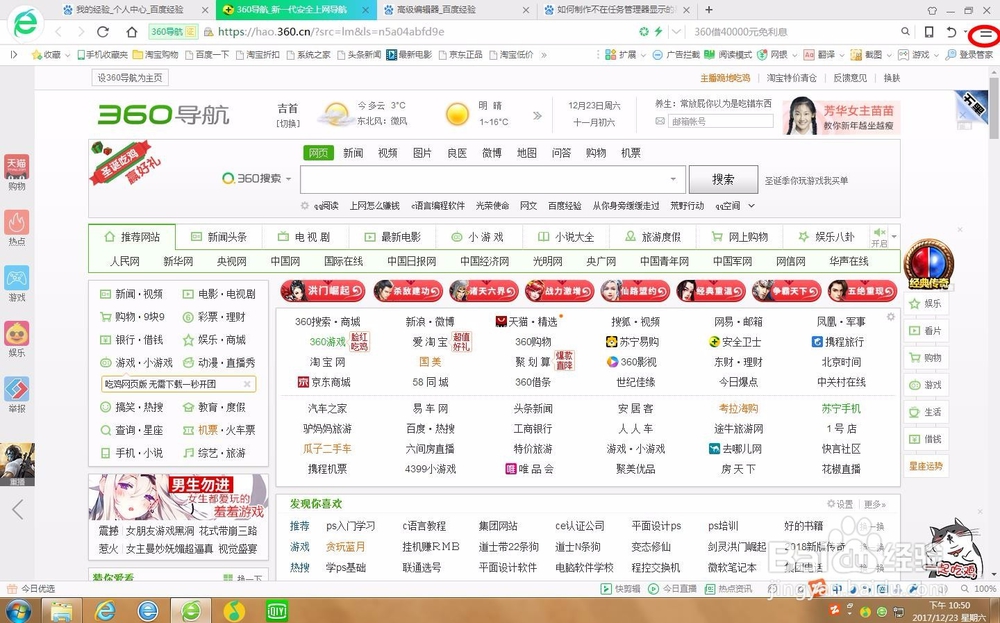The image size is (1000, 623).
Task: Click the 男生勿进 game ad thumbnail
Action: coord(179,497)
